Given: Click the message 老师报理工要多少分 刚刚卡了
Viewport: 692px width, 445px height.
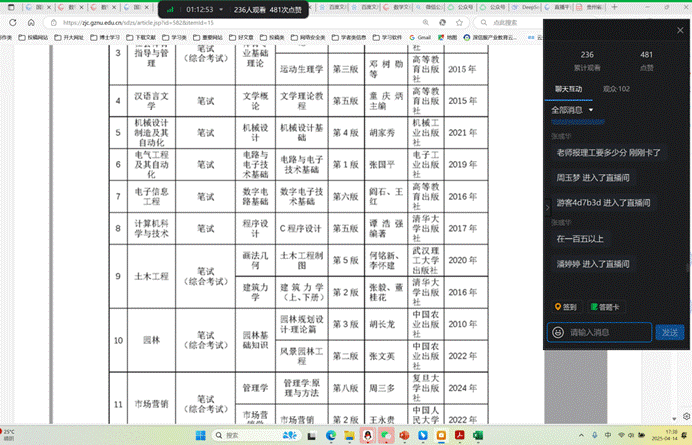Looking at the screenshot, I should tap(608, 153).
